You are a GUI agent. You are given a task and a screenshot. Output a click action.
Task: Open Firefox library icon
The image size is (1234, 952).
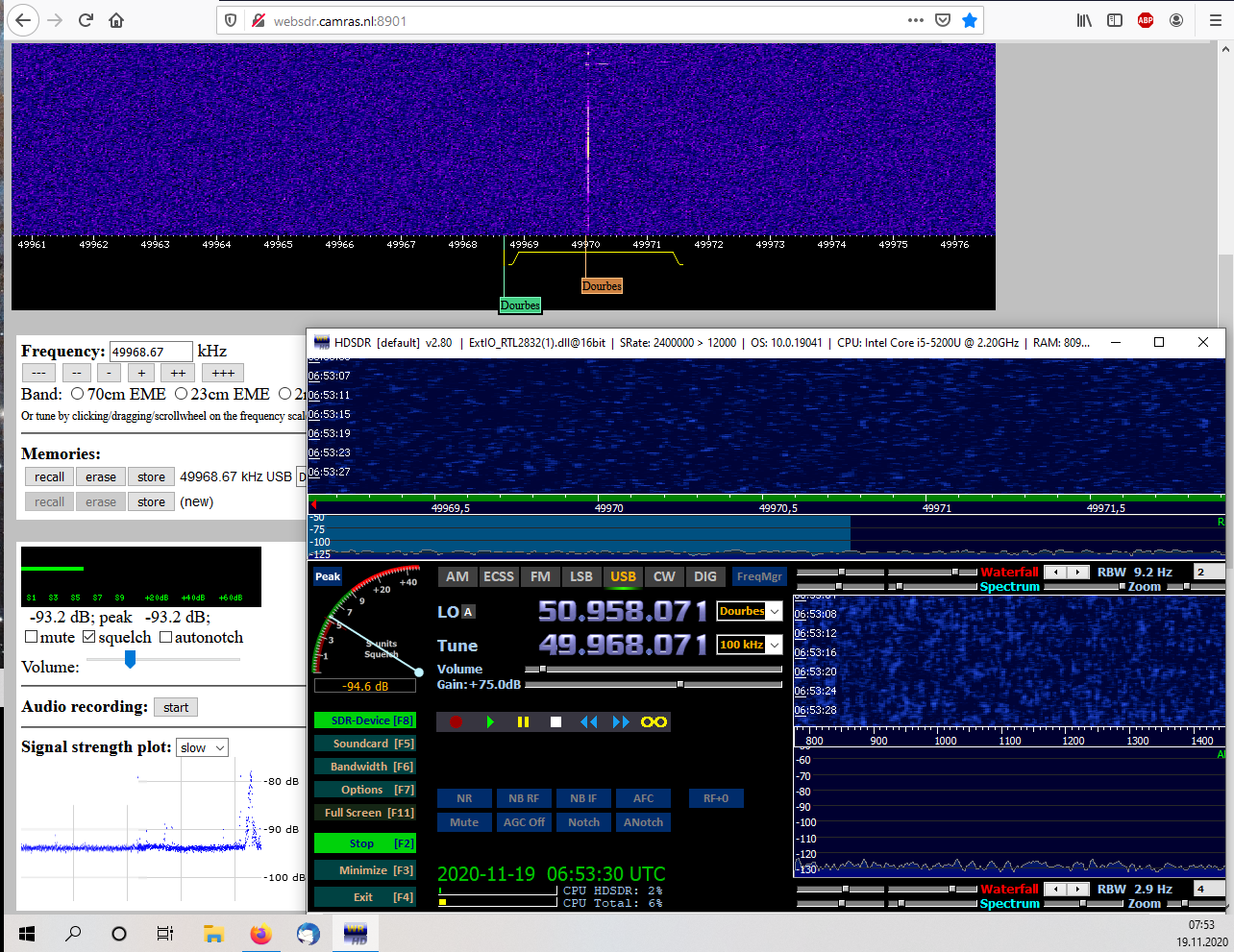pyautogui.click(x=1084, y=20)
